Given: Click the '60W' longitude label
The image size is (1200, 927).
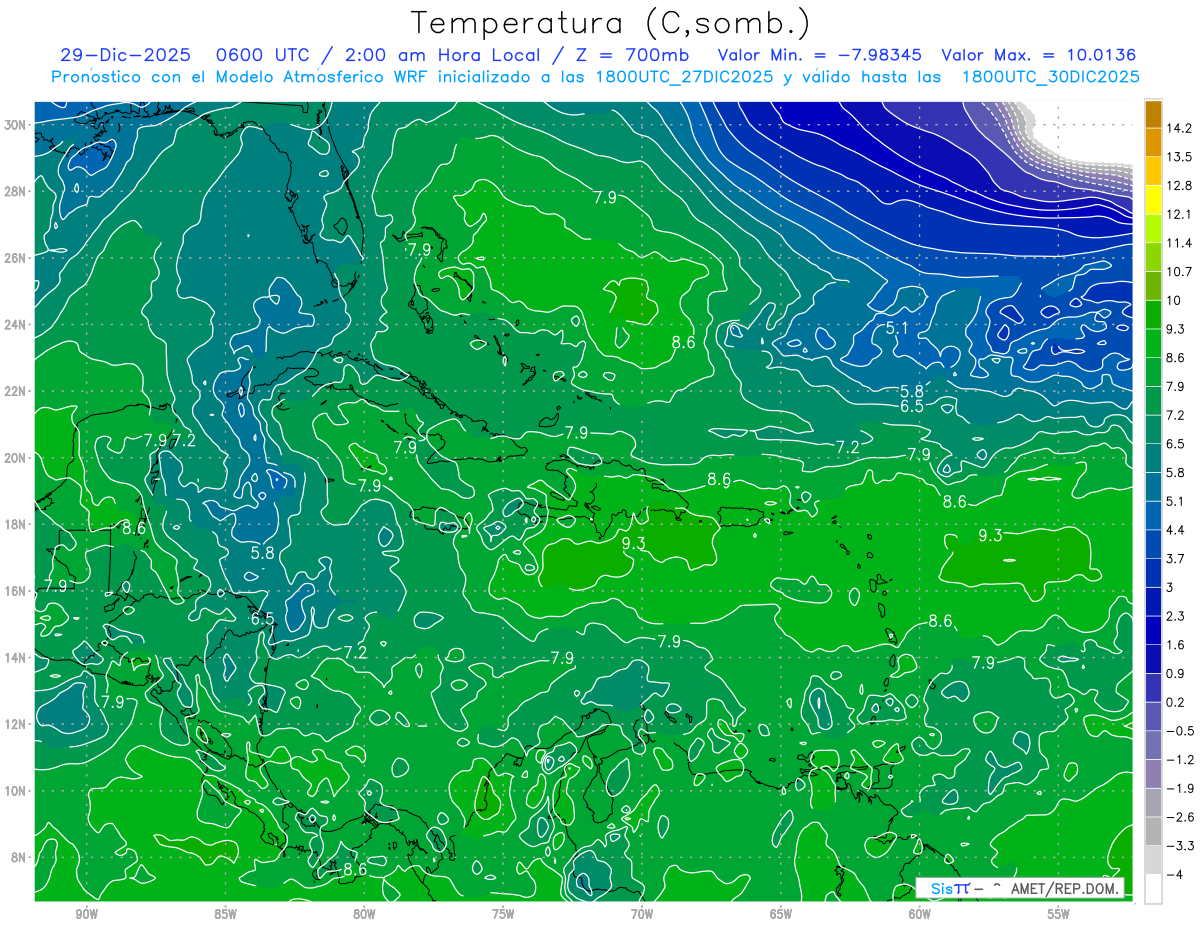Looking at the screenshot, I should pyautogui.click(x=920, y=913).
